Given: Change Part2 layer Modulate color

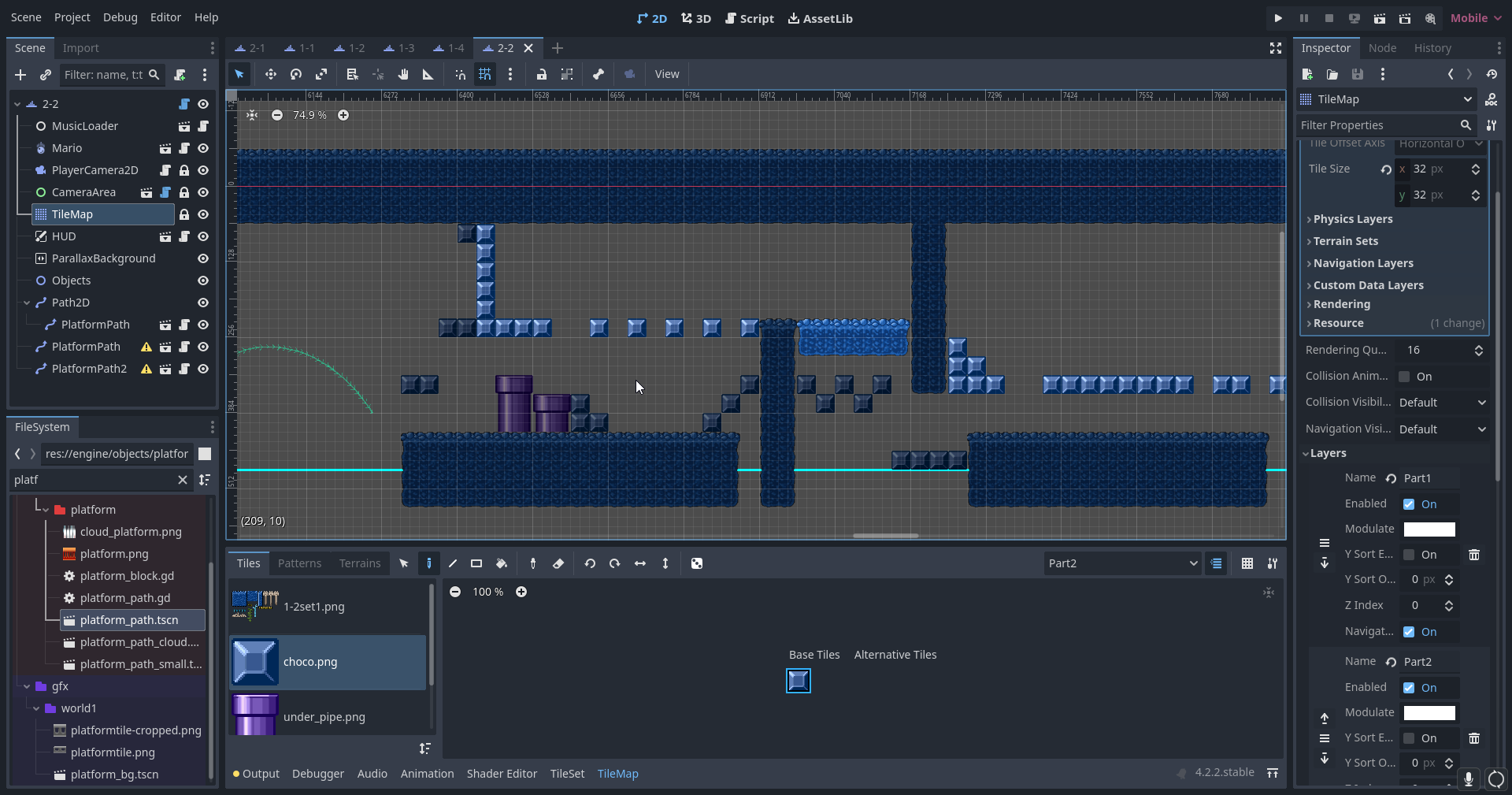Looking at the screenshot, I should tap(1429, 713).
